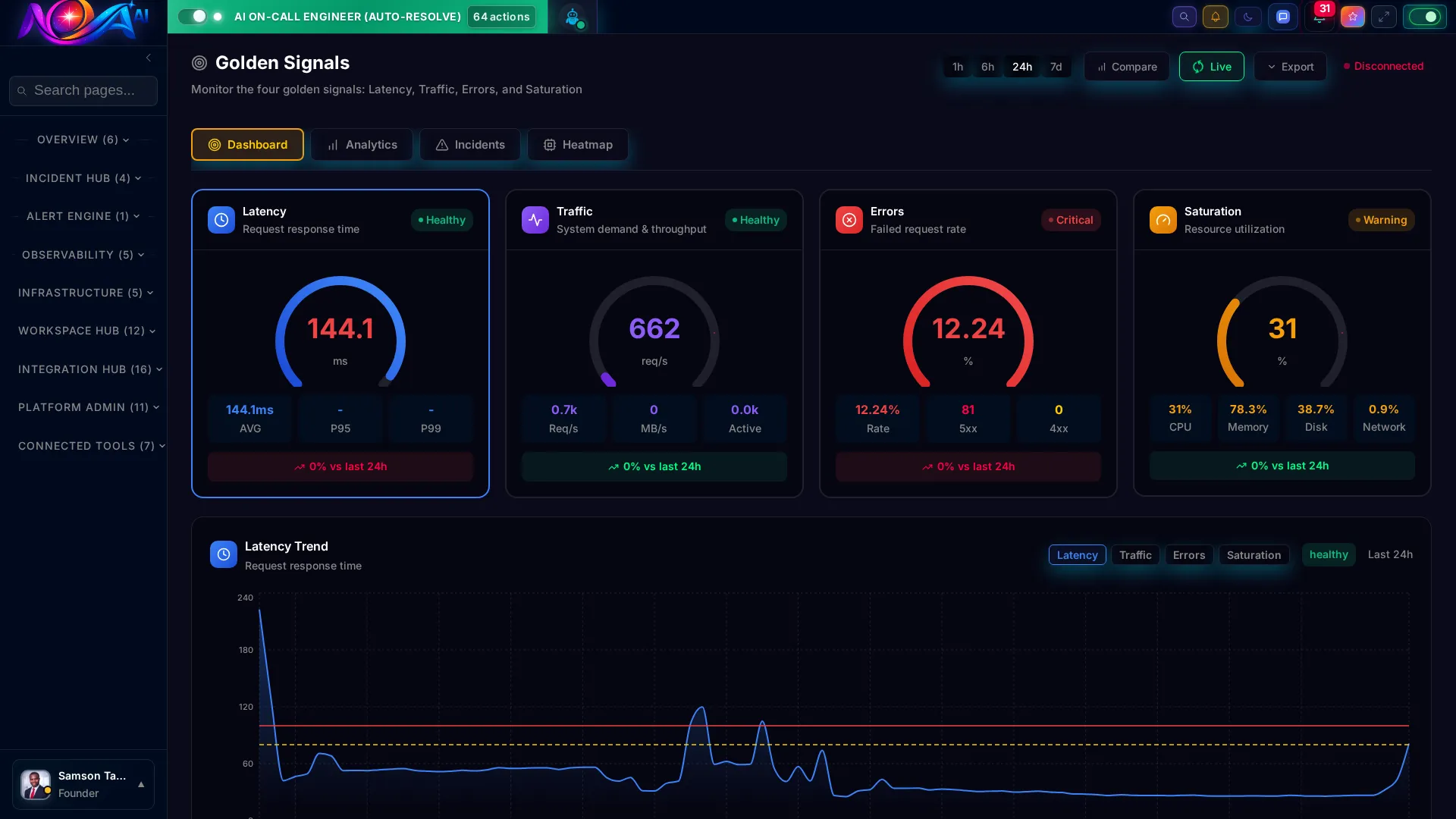Click the Compare button
The width and height of the screenshot is (1456, 819).
click(1126, 67)
